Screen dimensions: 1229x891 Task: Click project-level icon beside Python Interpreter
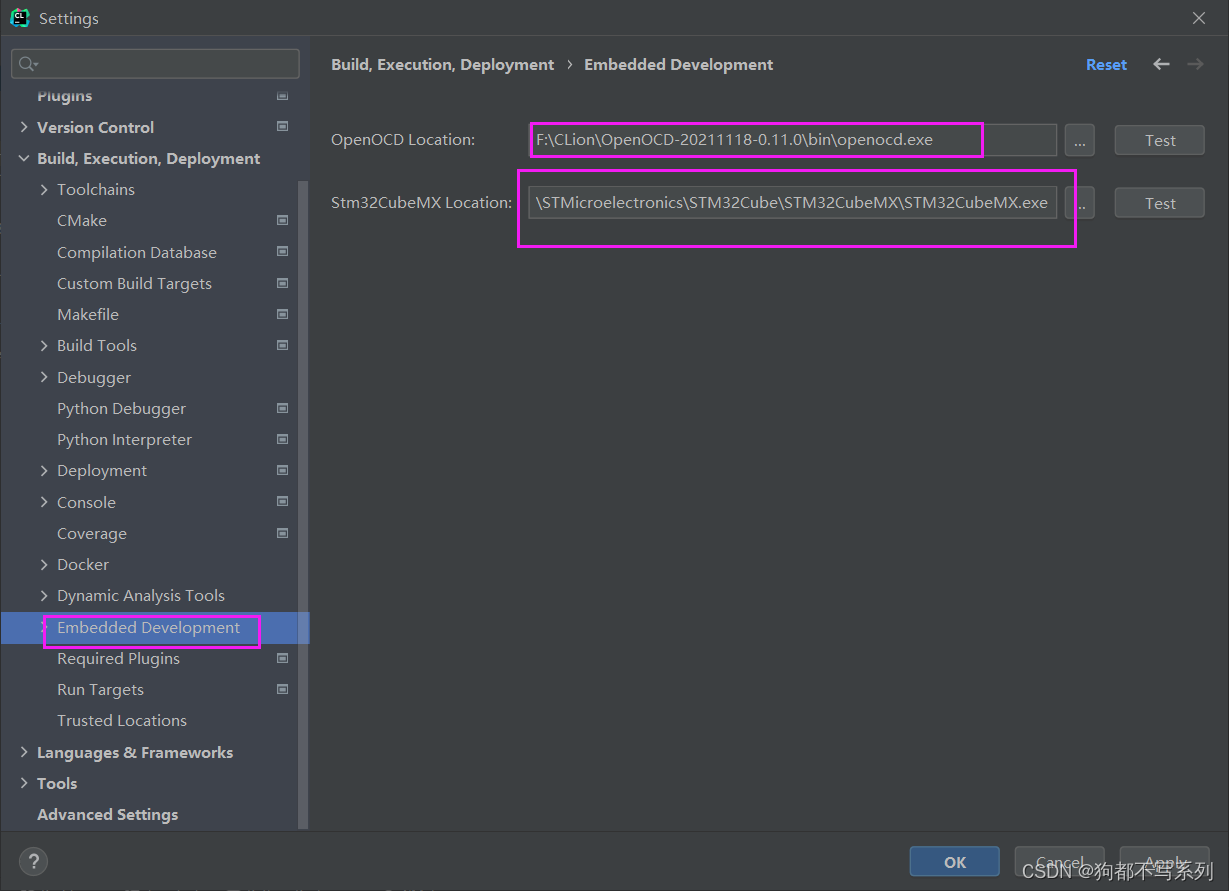(282, 439)
